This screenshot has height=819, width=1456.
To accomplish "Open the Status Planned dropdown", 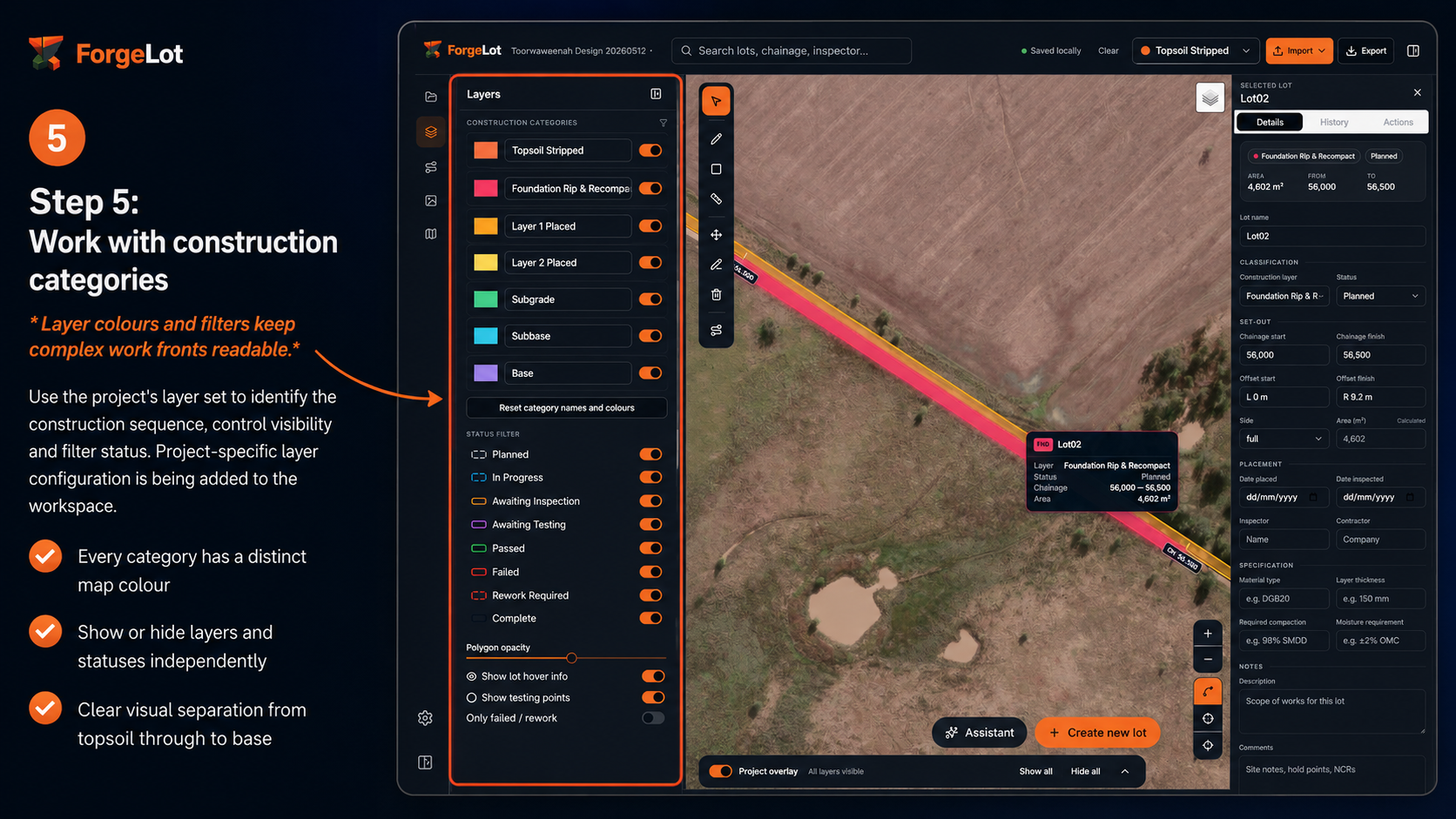I will coord(1380,296).
